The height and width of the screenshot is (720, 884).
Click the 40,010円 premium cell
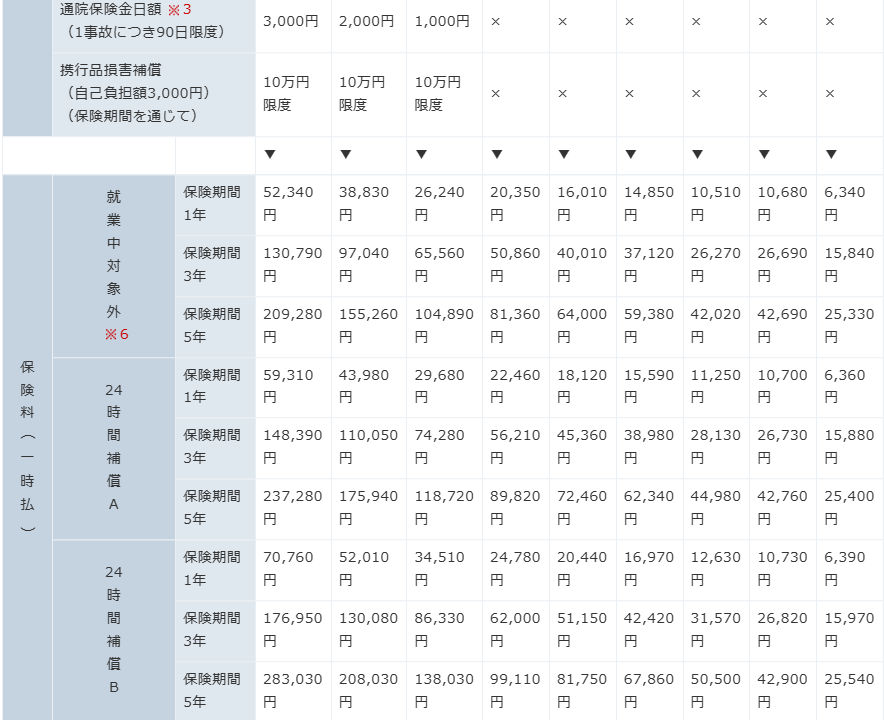click(x=583, y=266)
